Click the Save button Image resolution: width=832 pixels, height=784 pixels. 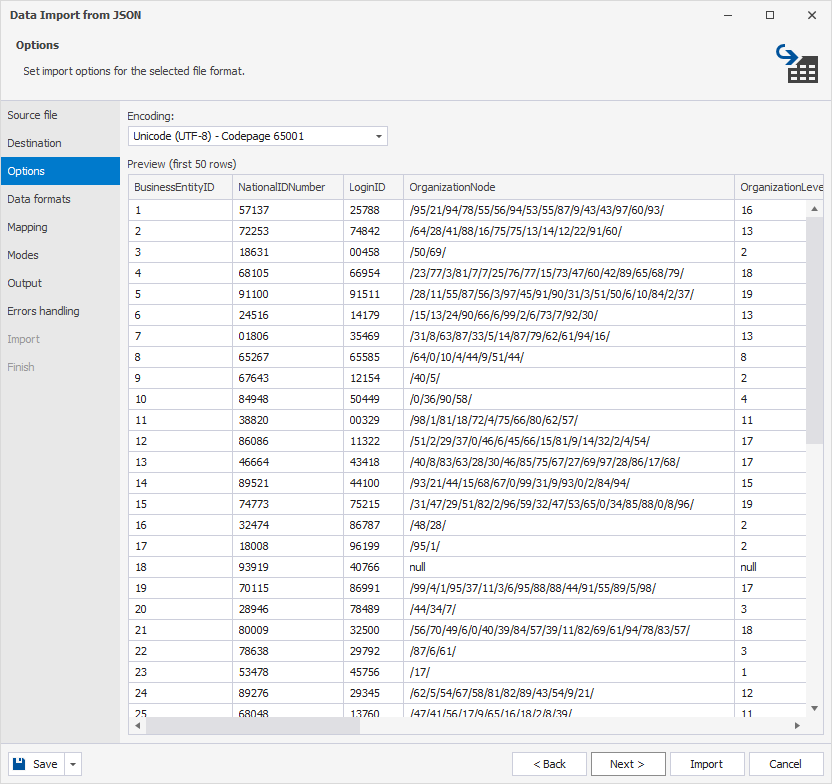pos(36,764)
